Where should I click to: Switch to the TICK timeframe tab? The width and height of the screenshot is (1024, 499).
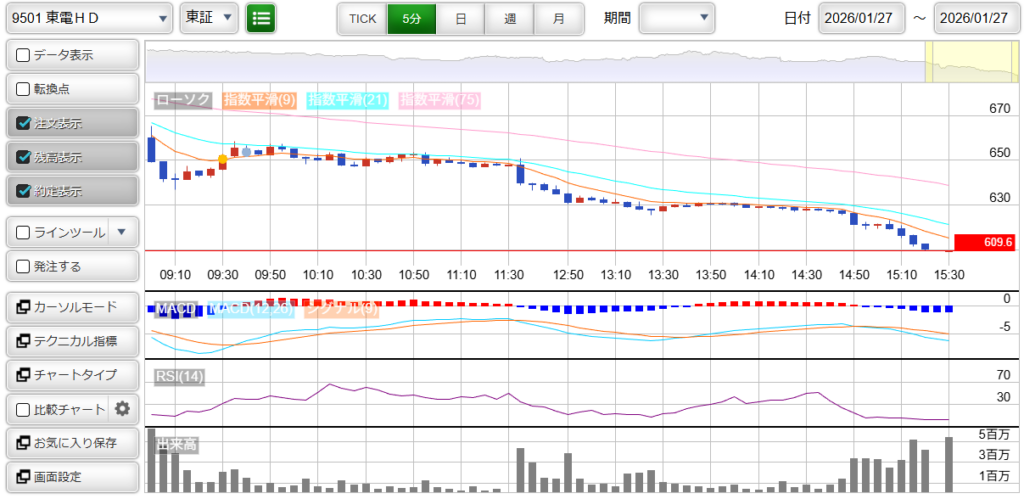(x=362, y=18)
